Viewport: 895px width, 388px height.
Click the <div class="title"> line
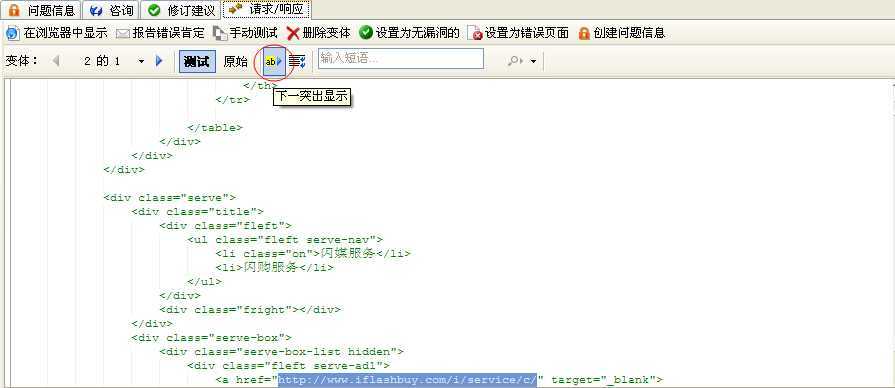point(197,212)
